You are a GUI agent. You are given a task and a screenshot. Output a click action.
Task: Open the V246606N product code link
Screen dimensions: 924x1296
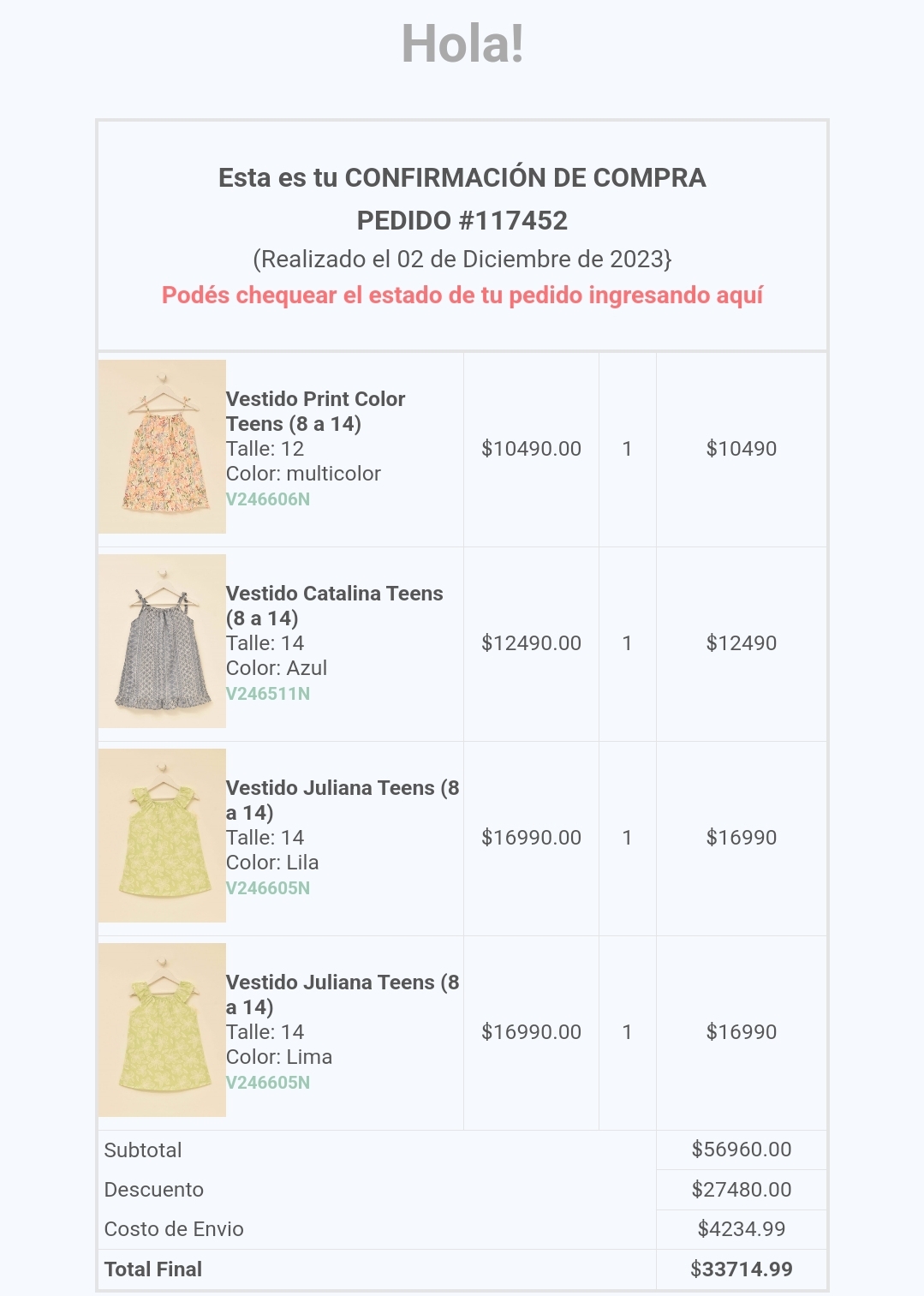tap(268, 499)
